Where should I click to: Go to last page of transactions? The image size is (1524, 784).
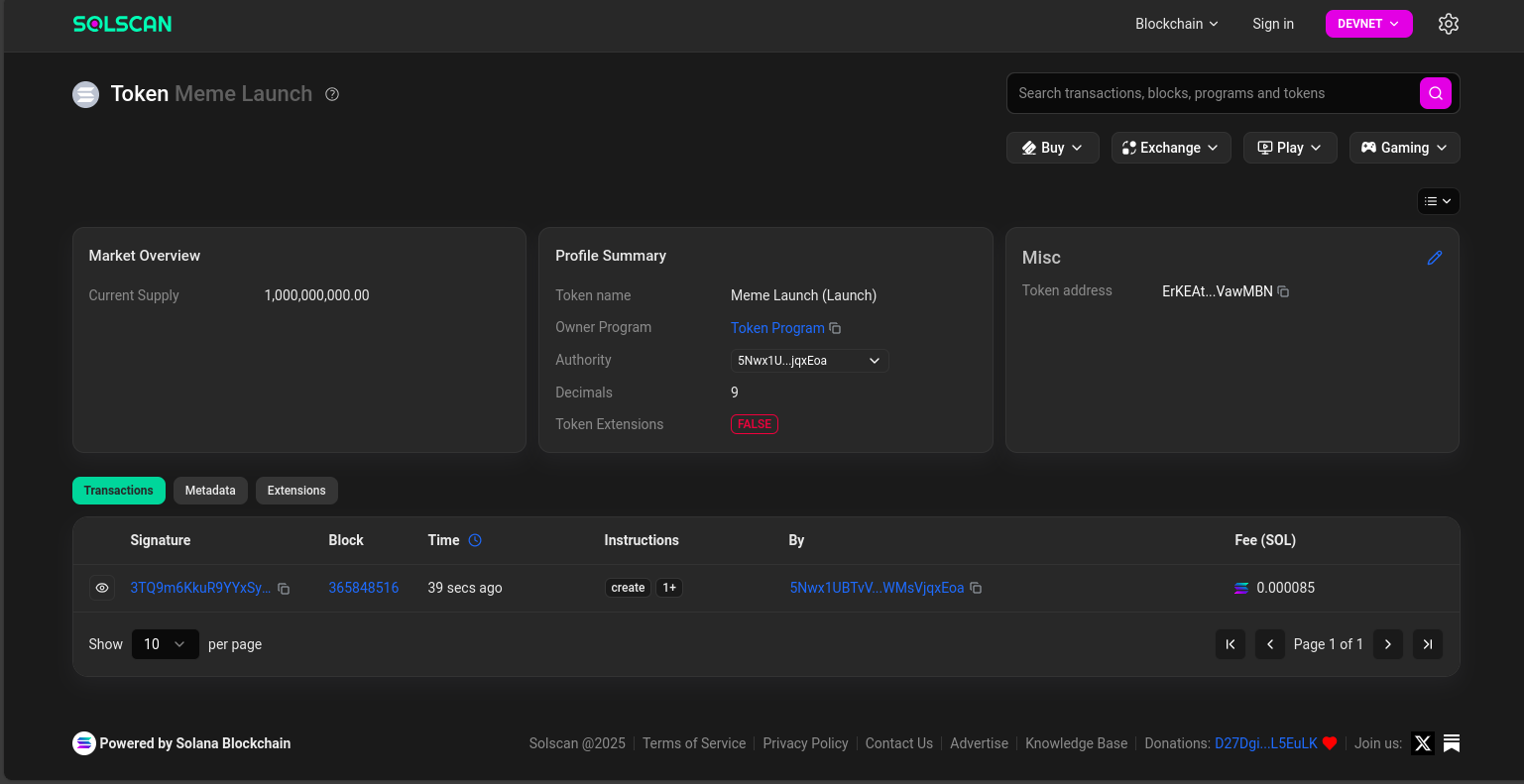click(x=1428, y=644)
